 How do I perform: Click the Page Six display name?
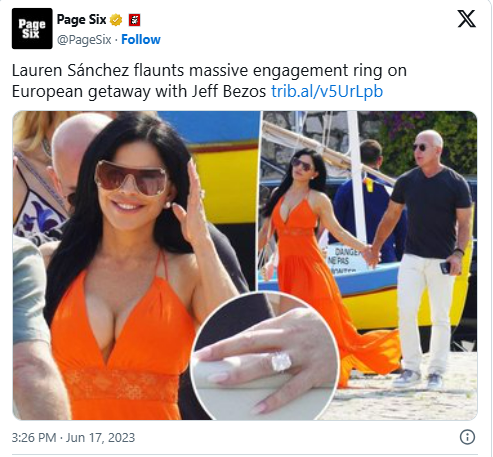pos(82,20)
